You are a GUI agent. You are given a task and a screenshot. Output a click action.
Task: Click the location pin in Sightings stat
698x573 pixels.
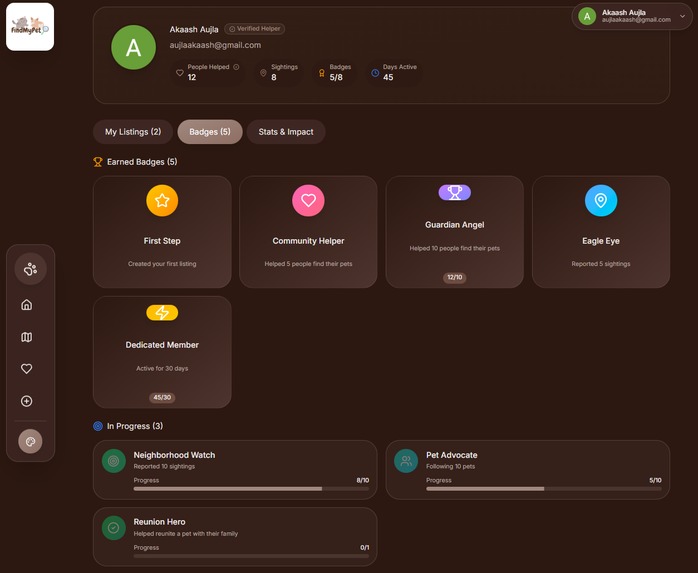(x=263, y=73)
